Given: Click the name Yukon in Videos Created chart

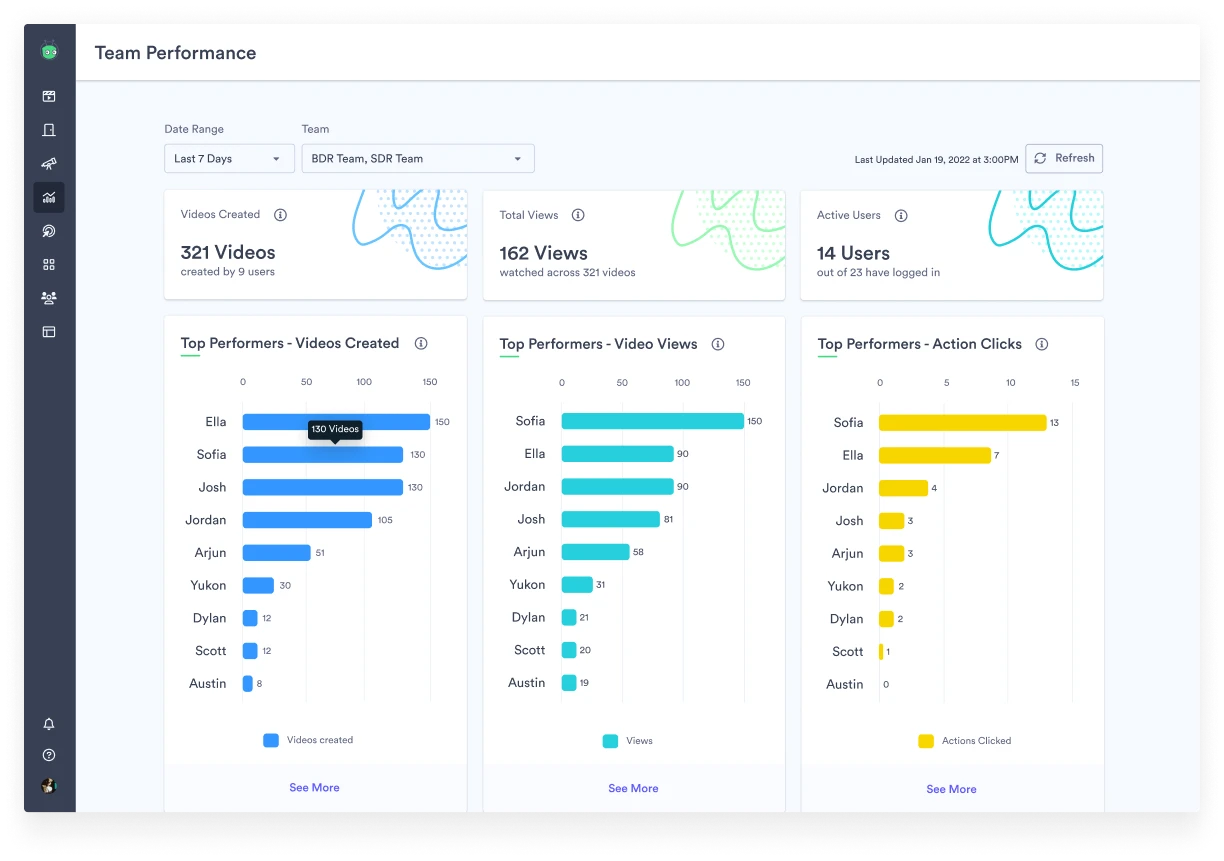Looking at the screenshot, I should coord(208,585).
